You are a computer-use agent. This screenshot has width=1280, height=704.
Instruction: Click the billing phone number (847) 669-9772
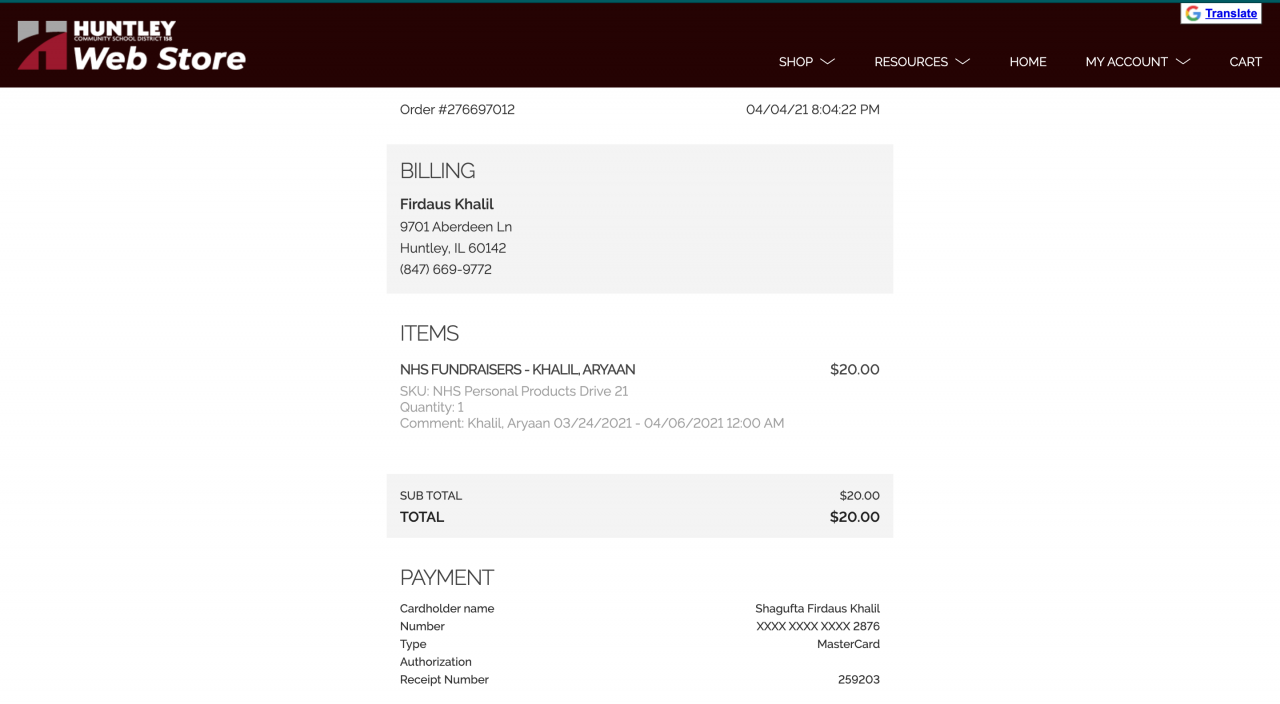coord(446,270)
